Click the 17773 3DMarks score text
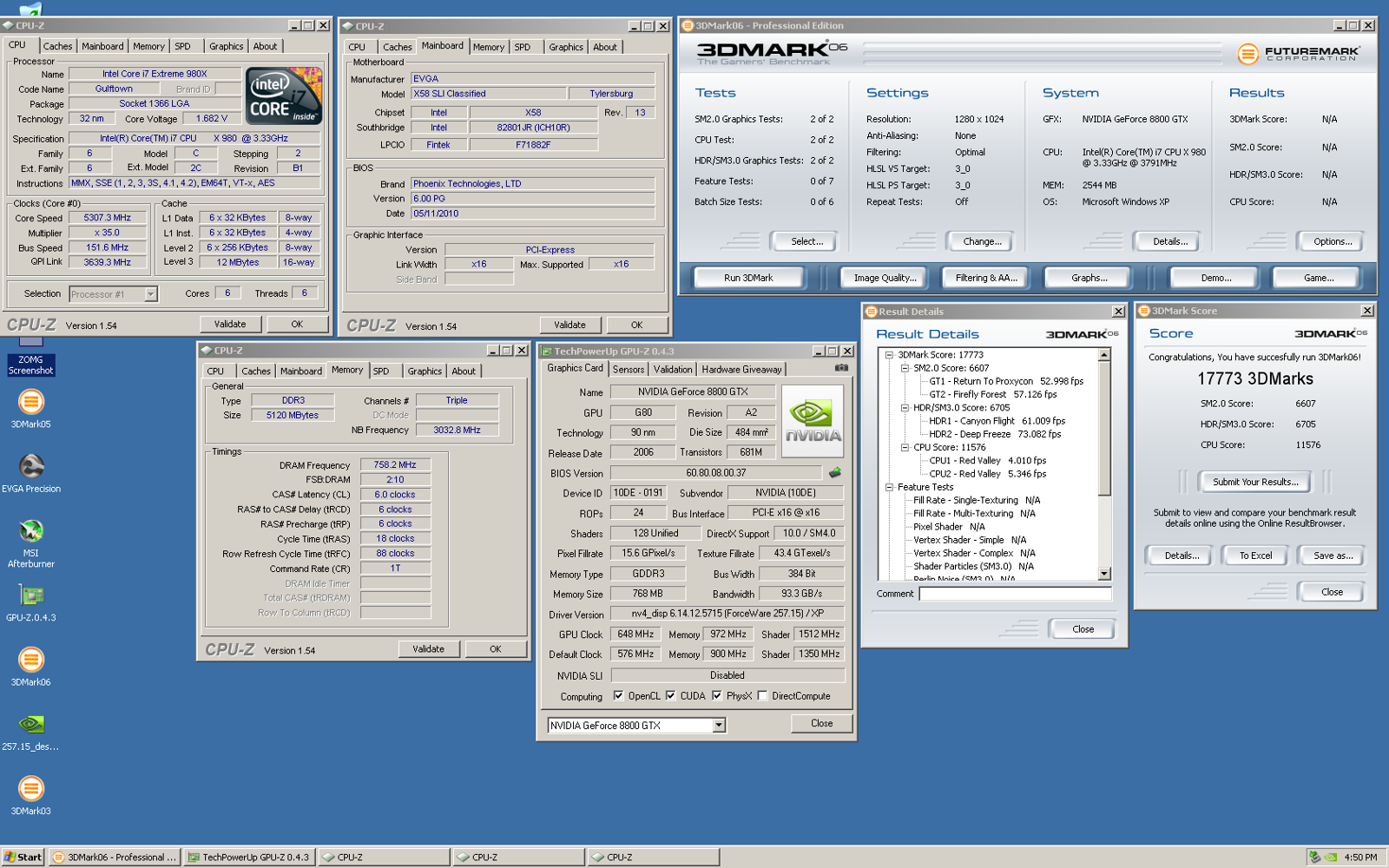Screen dimensions: 1389x868 pos(1254,379)
